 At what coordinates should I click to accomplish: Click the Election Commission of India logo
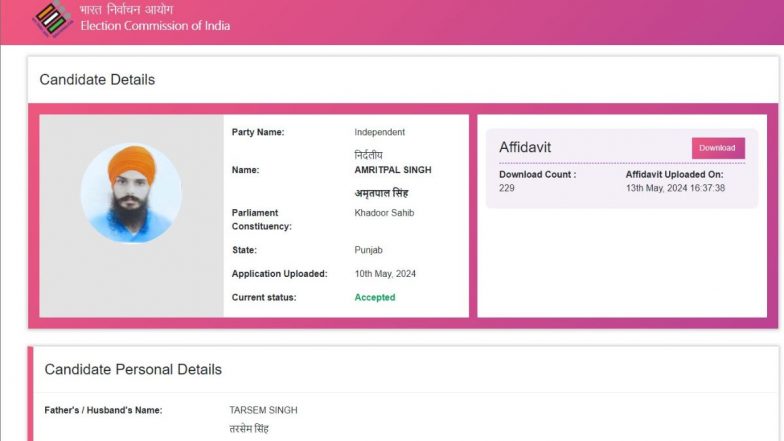pyautogui.click(x=52, y=19)
